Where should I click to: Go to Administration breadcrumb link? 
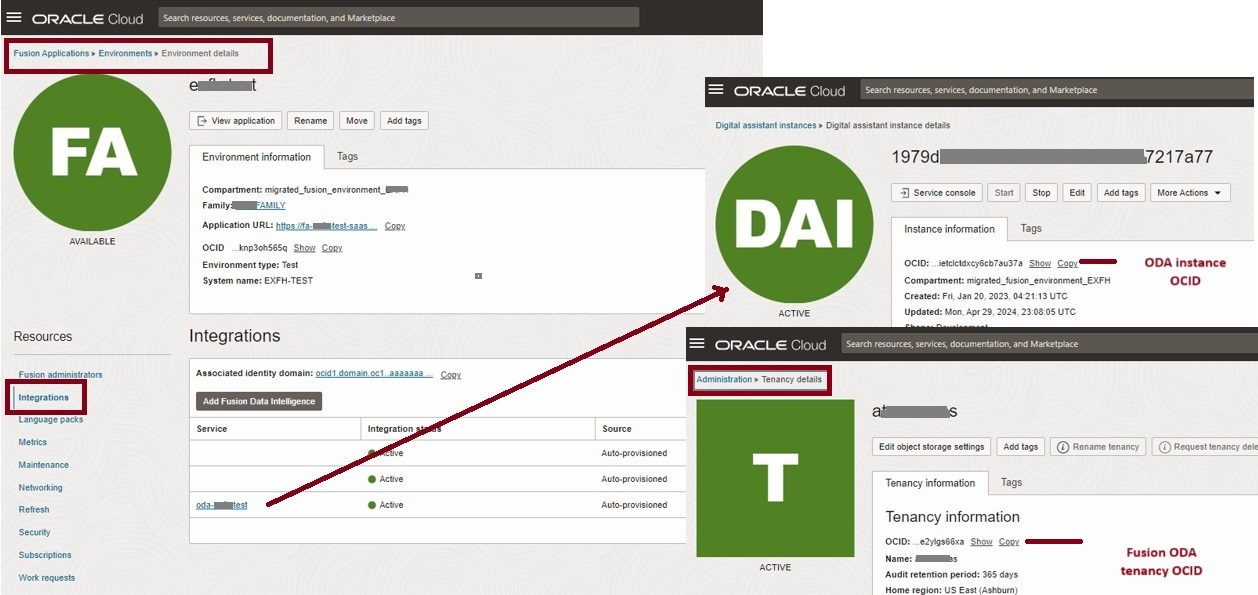[x=724, y=379]
